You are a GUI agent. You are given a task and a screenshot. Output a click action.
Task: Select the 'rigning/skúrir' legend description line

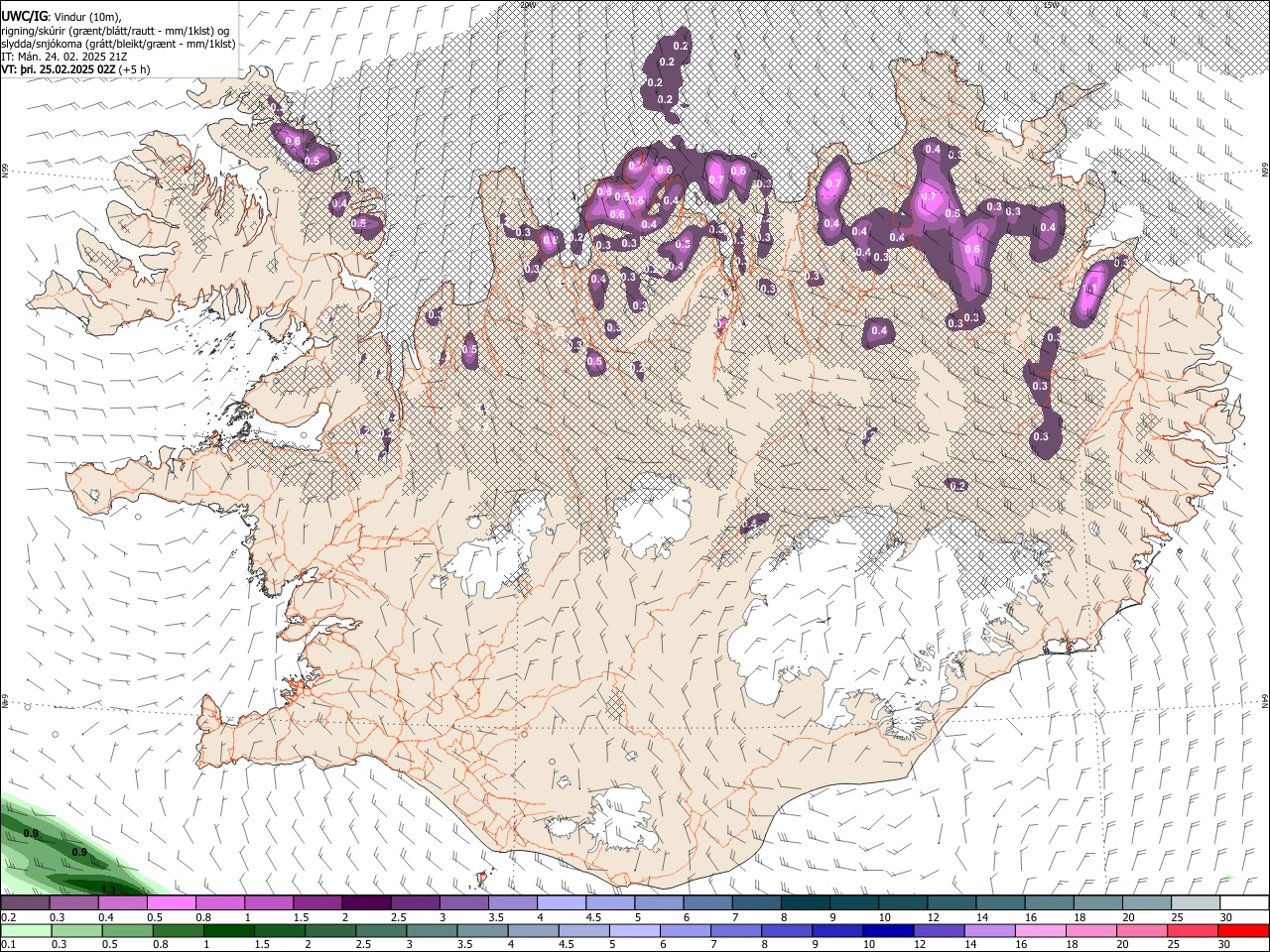(x=115, y=30)
